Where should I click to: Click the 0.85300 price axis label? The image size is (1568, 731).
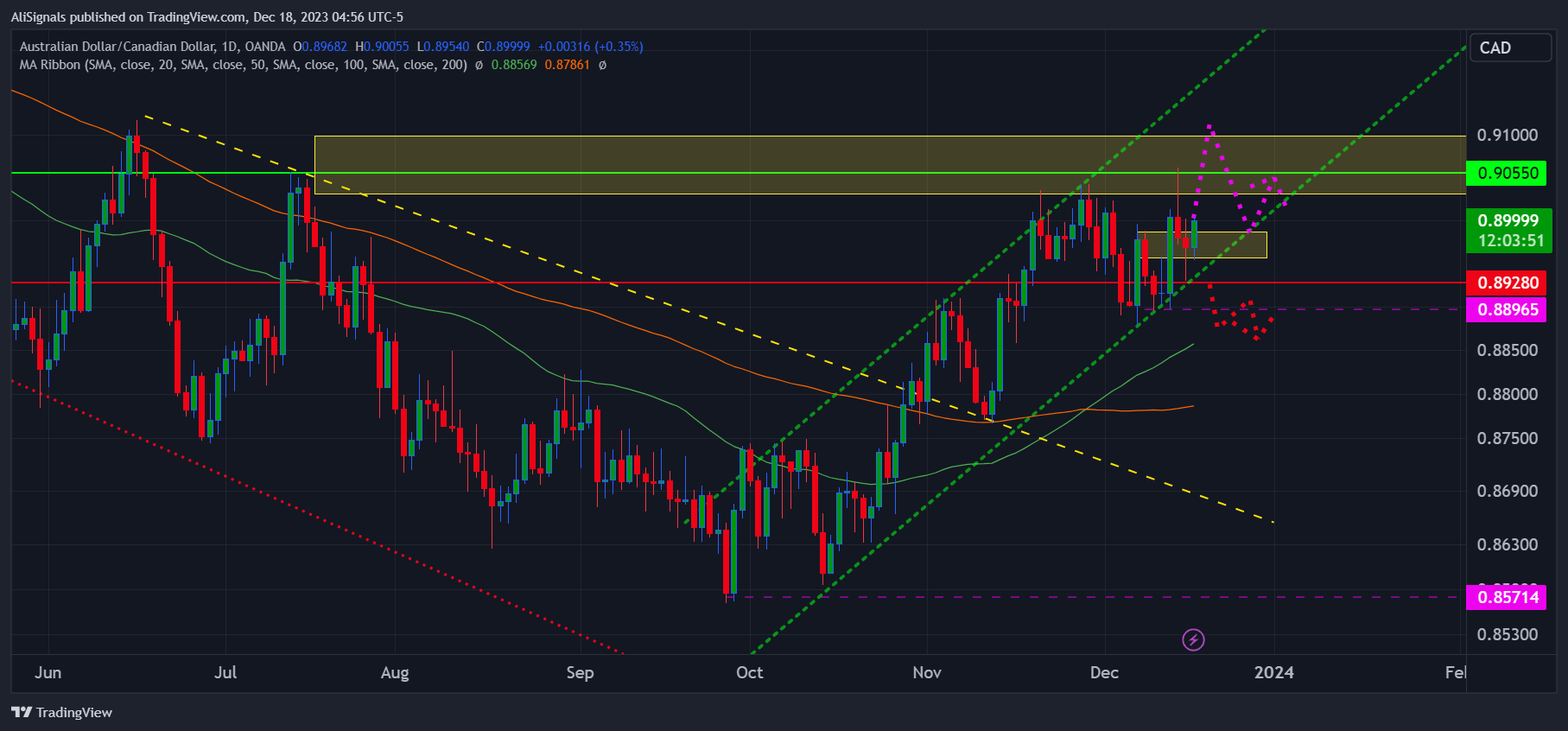tap(1508, 634)
